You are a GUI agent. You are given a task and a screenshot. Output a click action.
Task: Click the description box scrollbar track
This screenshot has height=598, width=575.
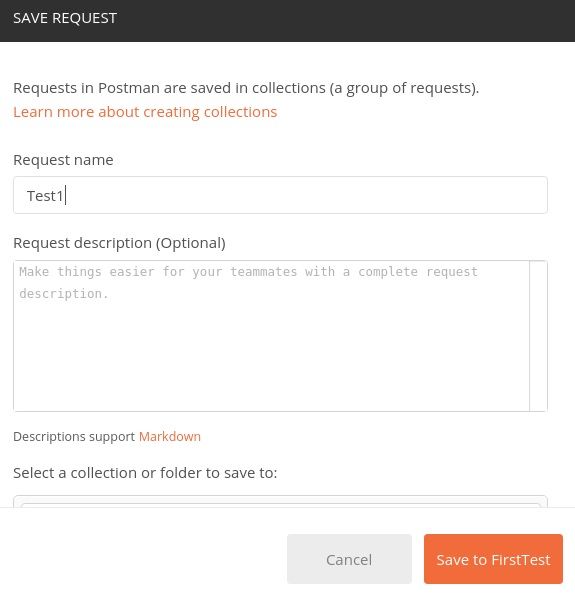pyautogui.click(x=538, y=336)
